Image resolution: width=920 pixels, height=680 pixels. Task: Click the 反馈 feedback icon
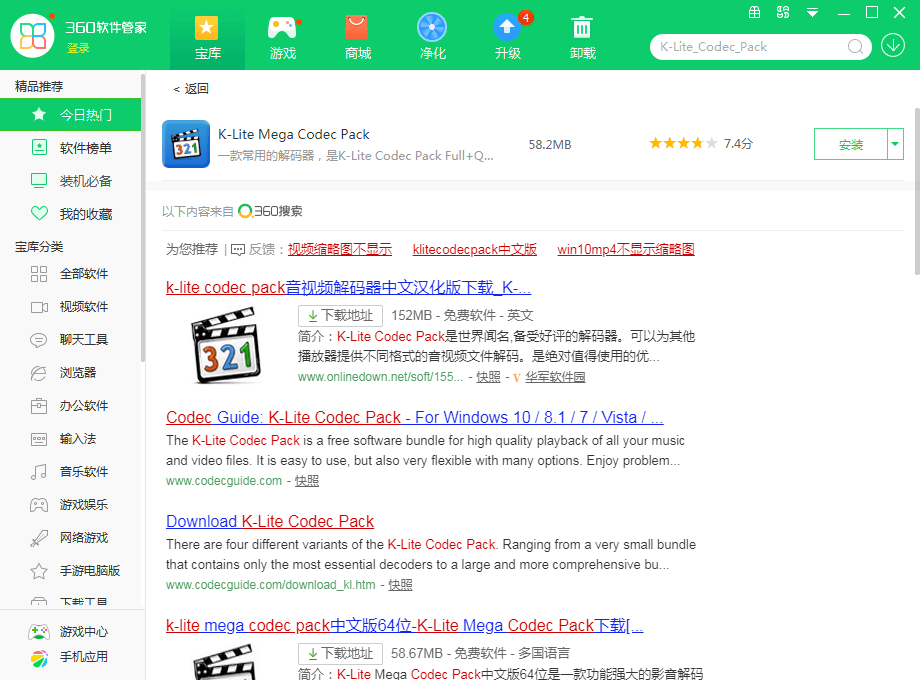pos(238,250)
